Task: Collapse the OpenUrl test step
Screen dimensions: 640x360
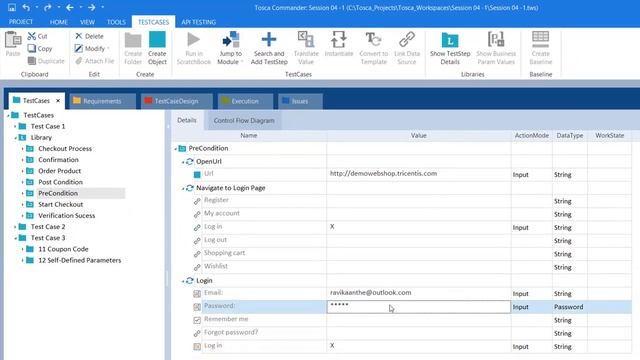Action: (x=183, y=162)
